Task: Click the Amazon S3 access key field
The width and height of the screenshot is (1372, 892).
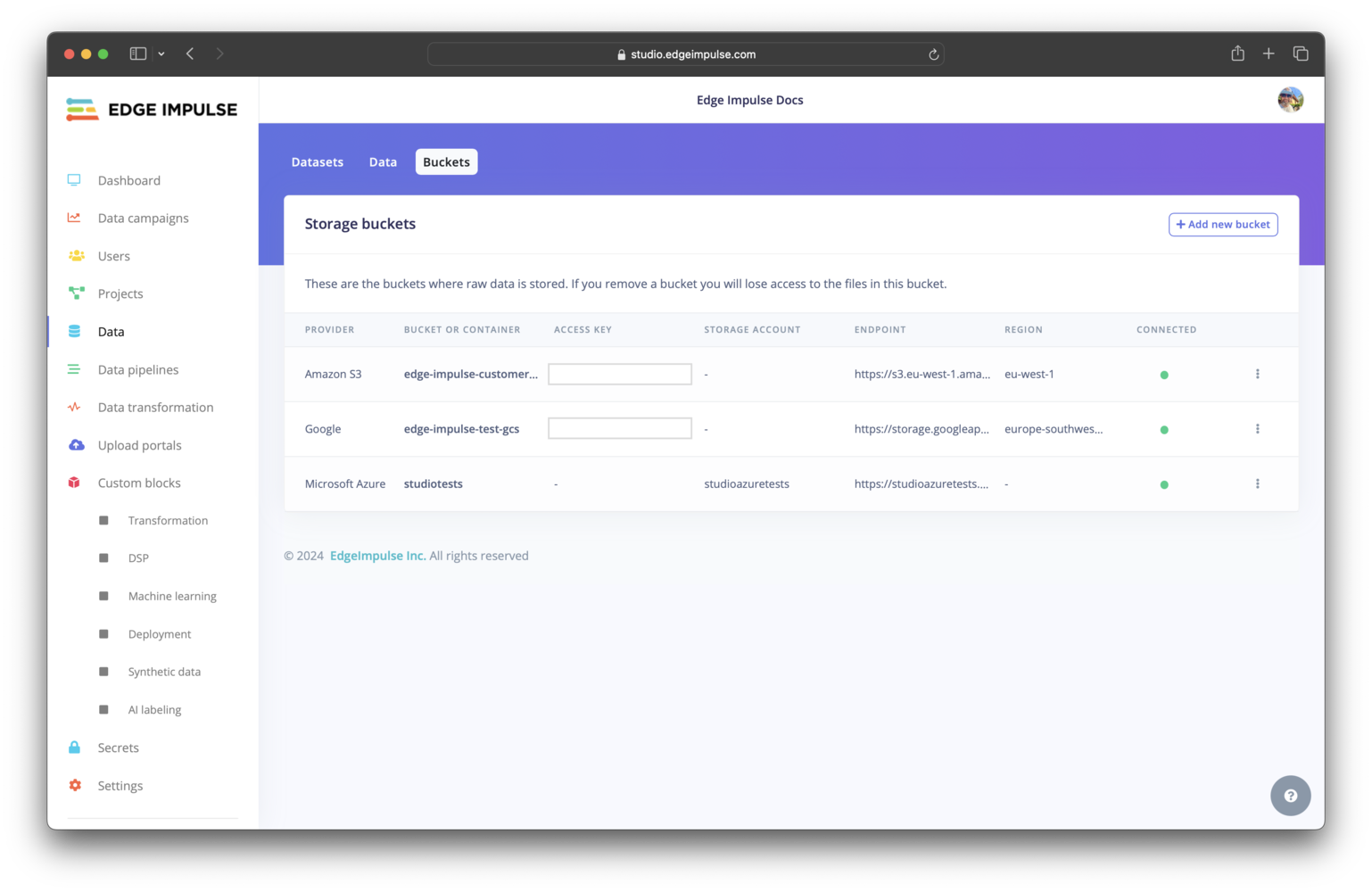Action: pyautogui.click(x=620, y=374)
